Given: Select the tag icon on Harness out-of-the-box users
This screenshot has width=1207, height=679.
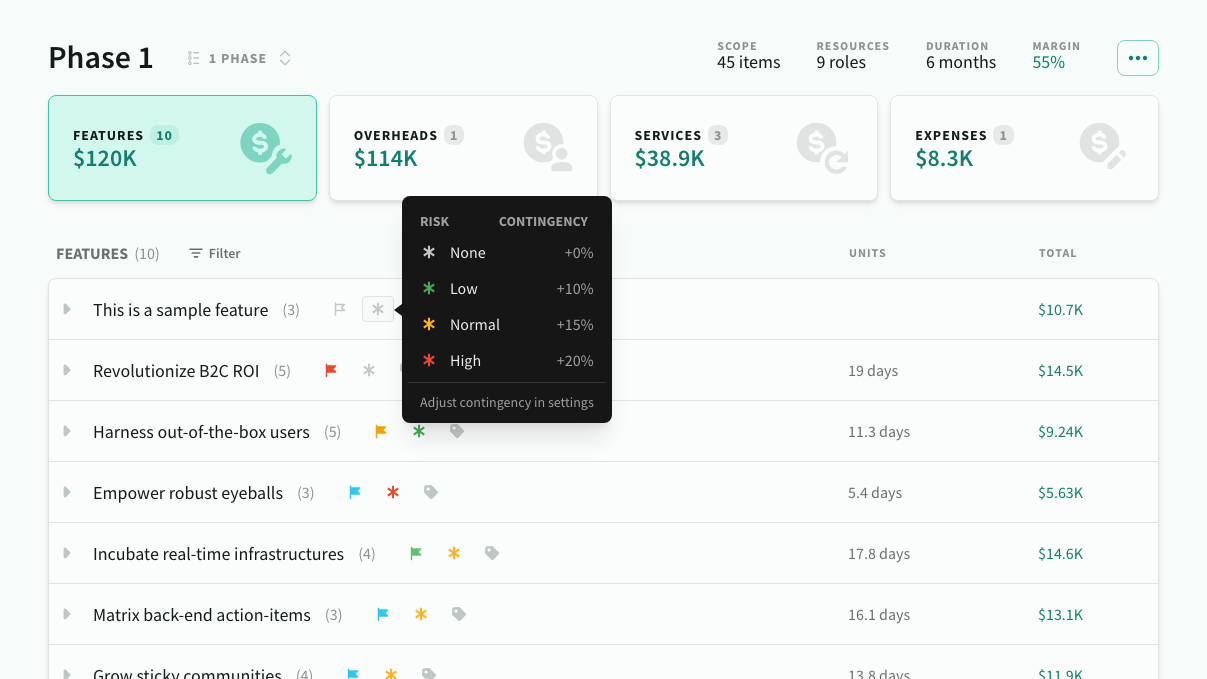Looking at the screenshot, I should pos(457,431).
